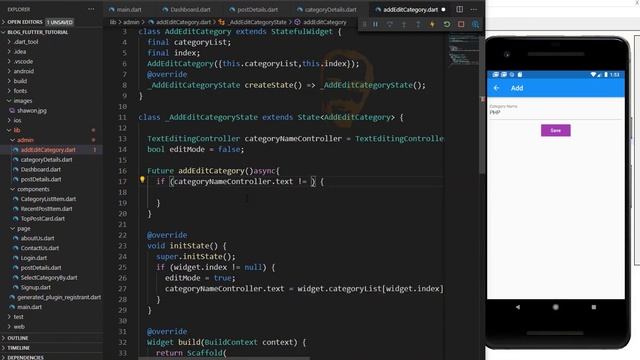Open shawon.jpg in the images folder
Viewport: 640px width, 360px height.
click(32, 111)
